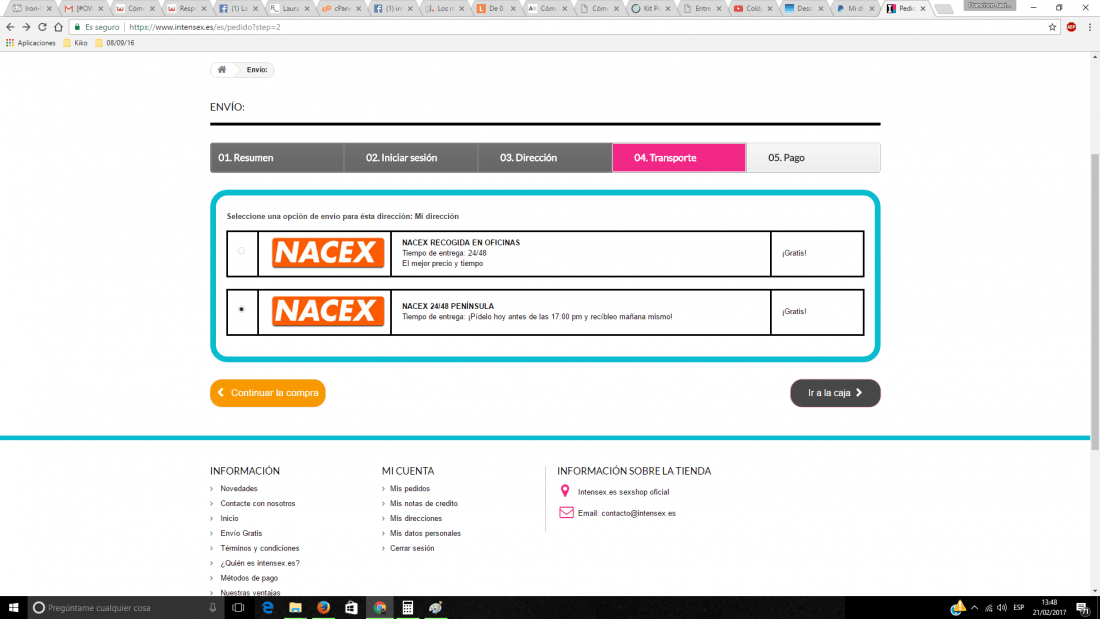Close the active Pedido browser tab

coord(923,8)
